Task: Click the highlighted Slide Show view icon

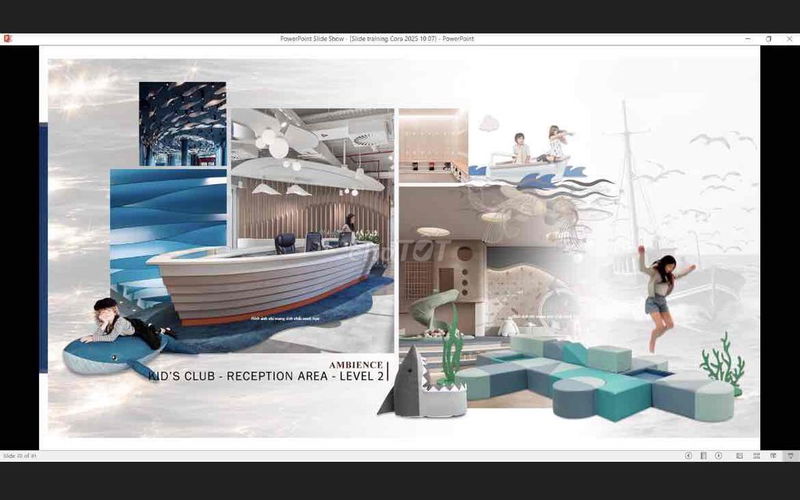Action: [x=788, y=456]
